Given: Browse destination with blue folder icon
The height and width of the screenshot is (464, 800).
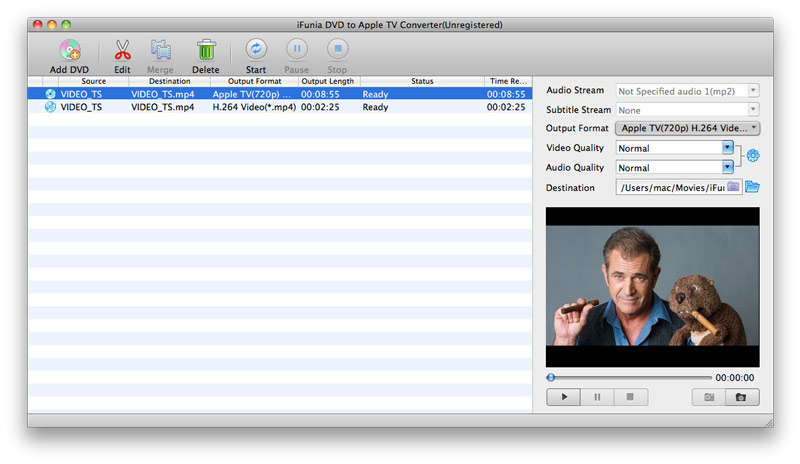Looking at the screenshot, I should [752, 187].
